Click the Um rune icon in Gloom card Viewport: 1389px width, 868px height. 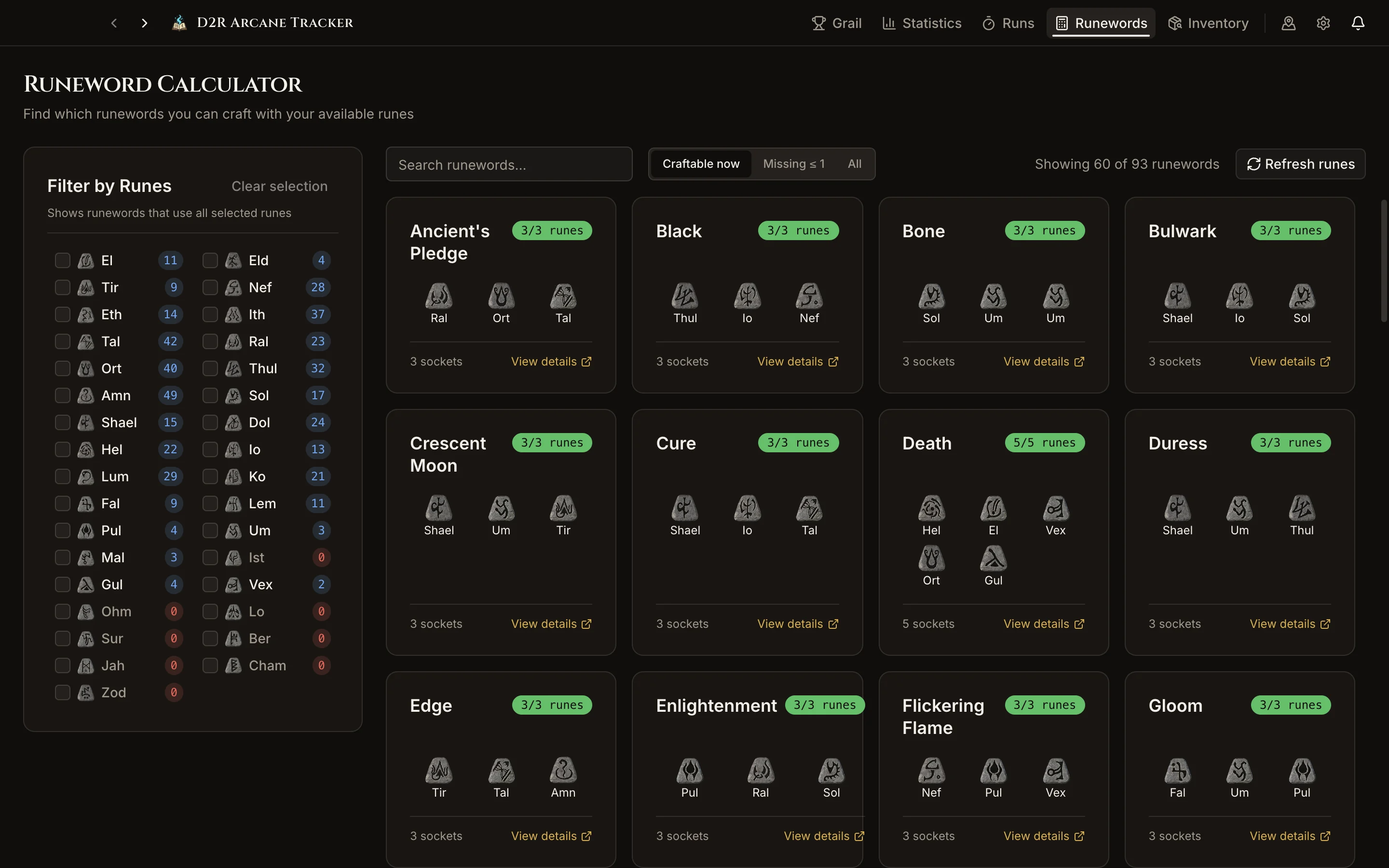pos(1239,771)
